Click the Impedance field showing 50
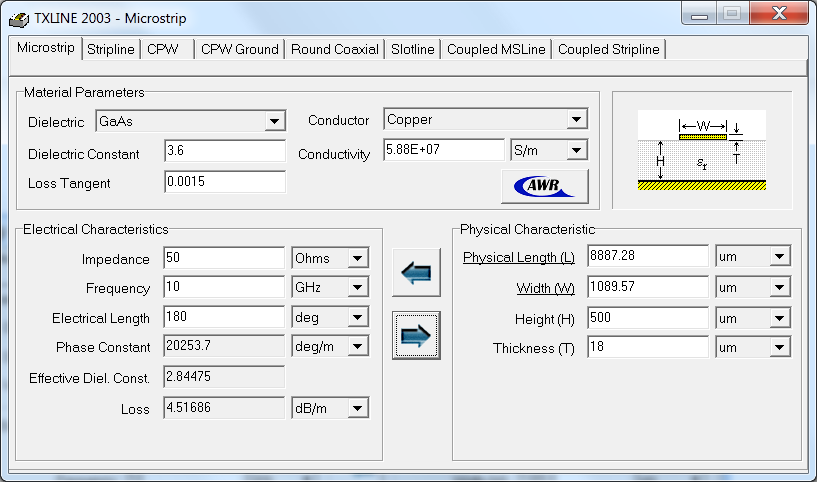Image resolution: width=817 pixels, height=482 pixels. pos(224,258)
